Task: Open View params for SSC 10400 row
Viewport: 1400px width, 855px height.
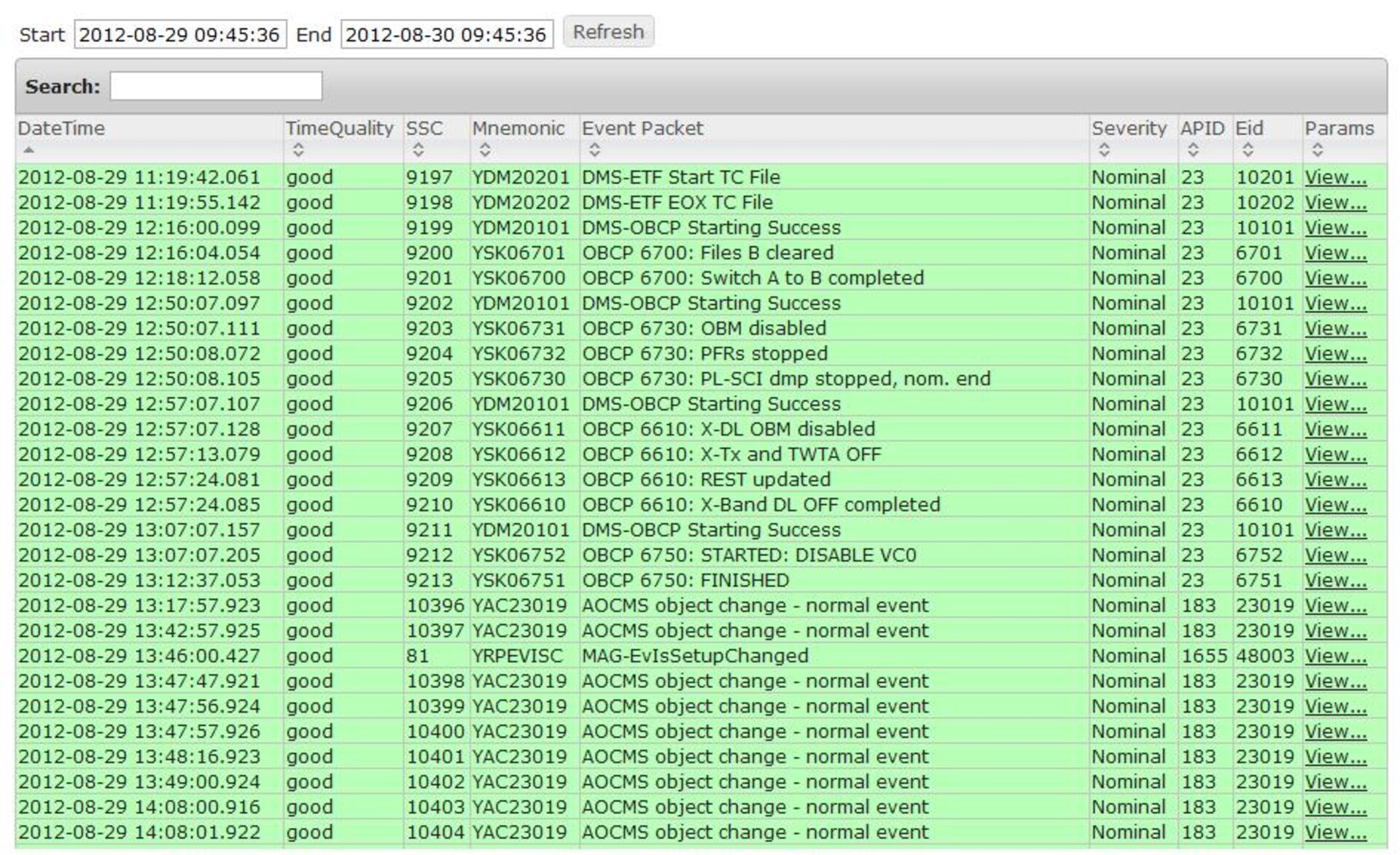Action: [x=1335, y=731]
